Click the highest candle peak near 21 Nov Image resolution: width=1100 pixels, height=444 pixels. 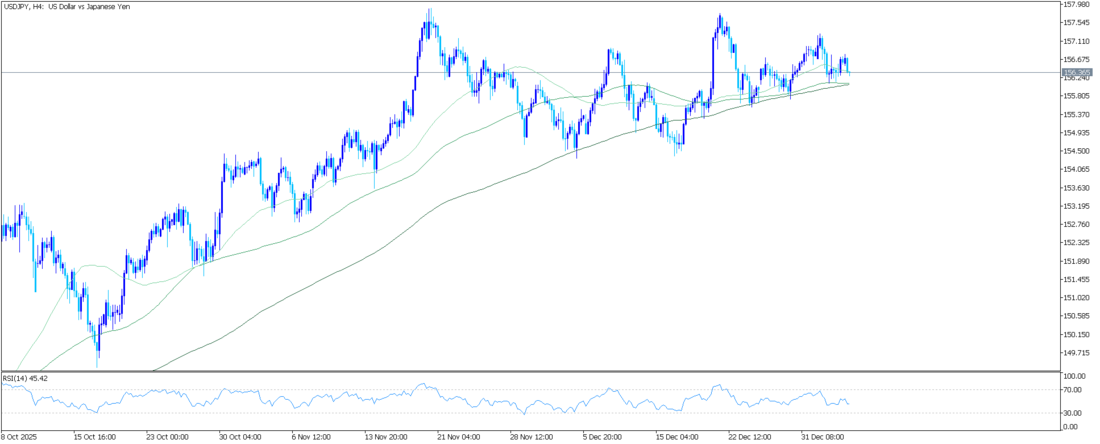(x=429, y=11)
